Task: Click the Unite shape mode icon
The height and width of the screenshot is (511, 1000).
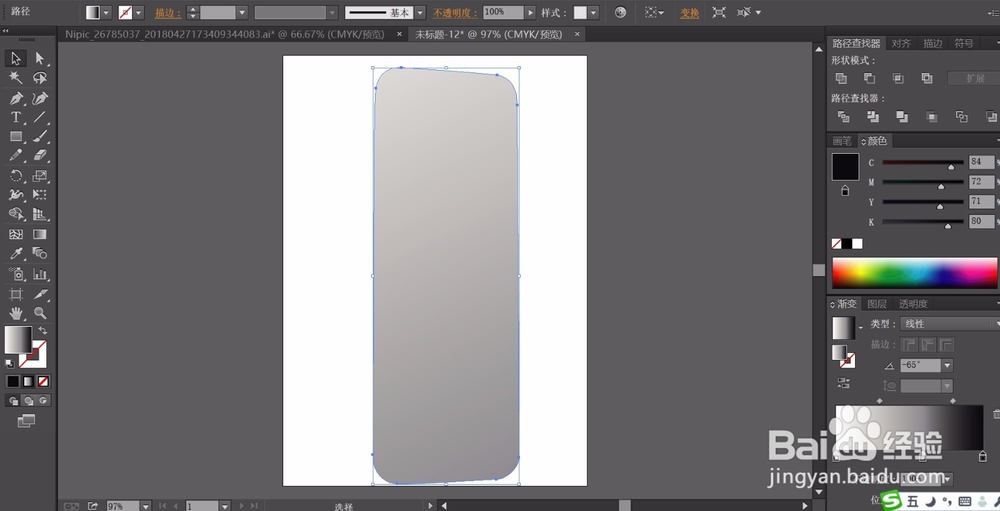Action: point(841,78)
